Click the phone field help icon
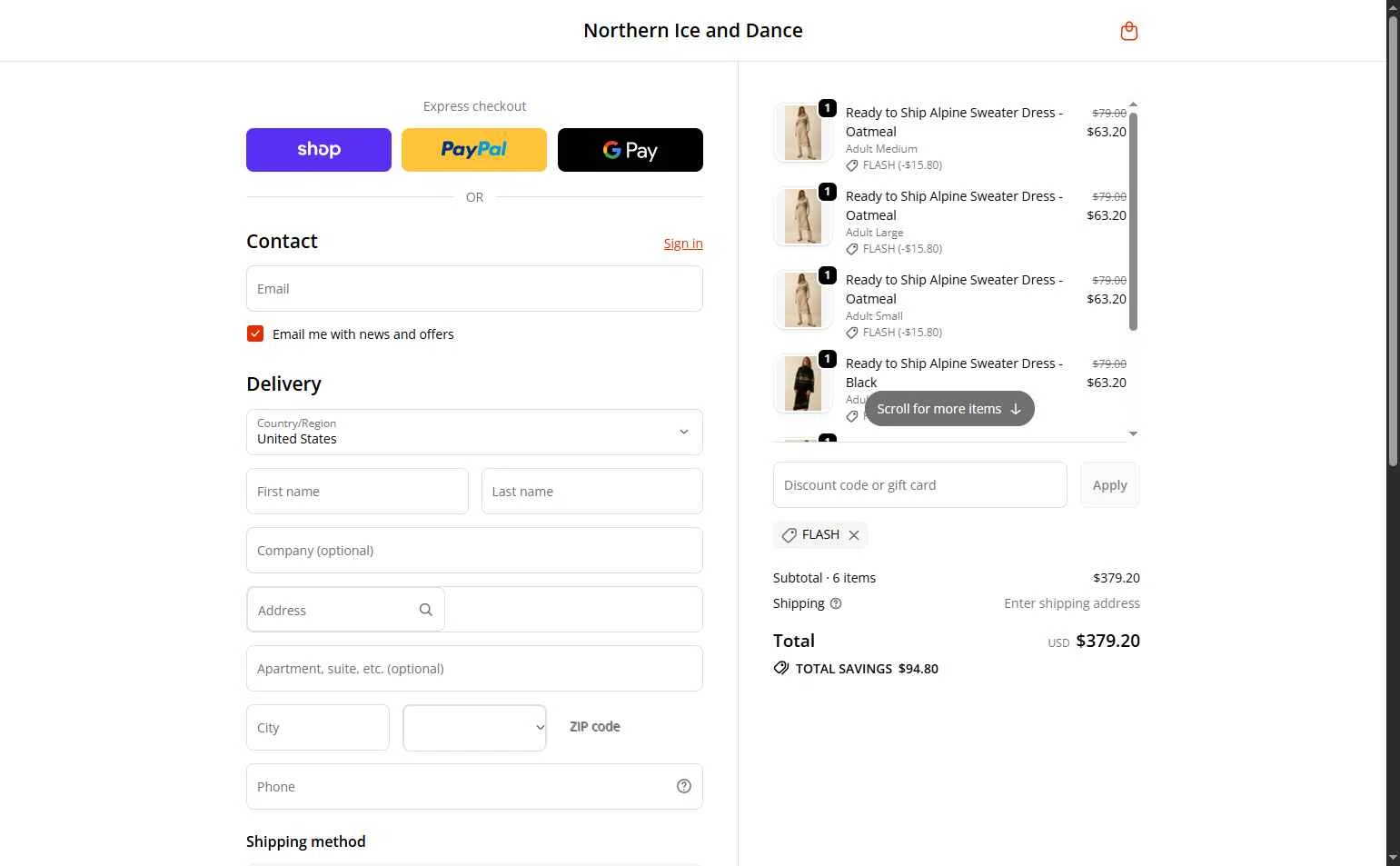This screenshot has height=866, width=1400. click(x=684, y=786)
